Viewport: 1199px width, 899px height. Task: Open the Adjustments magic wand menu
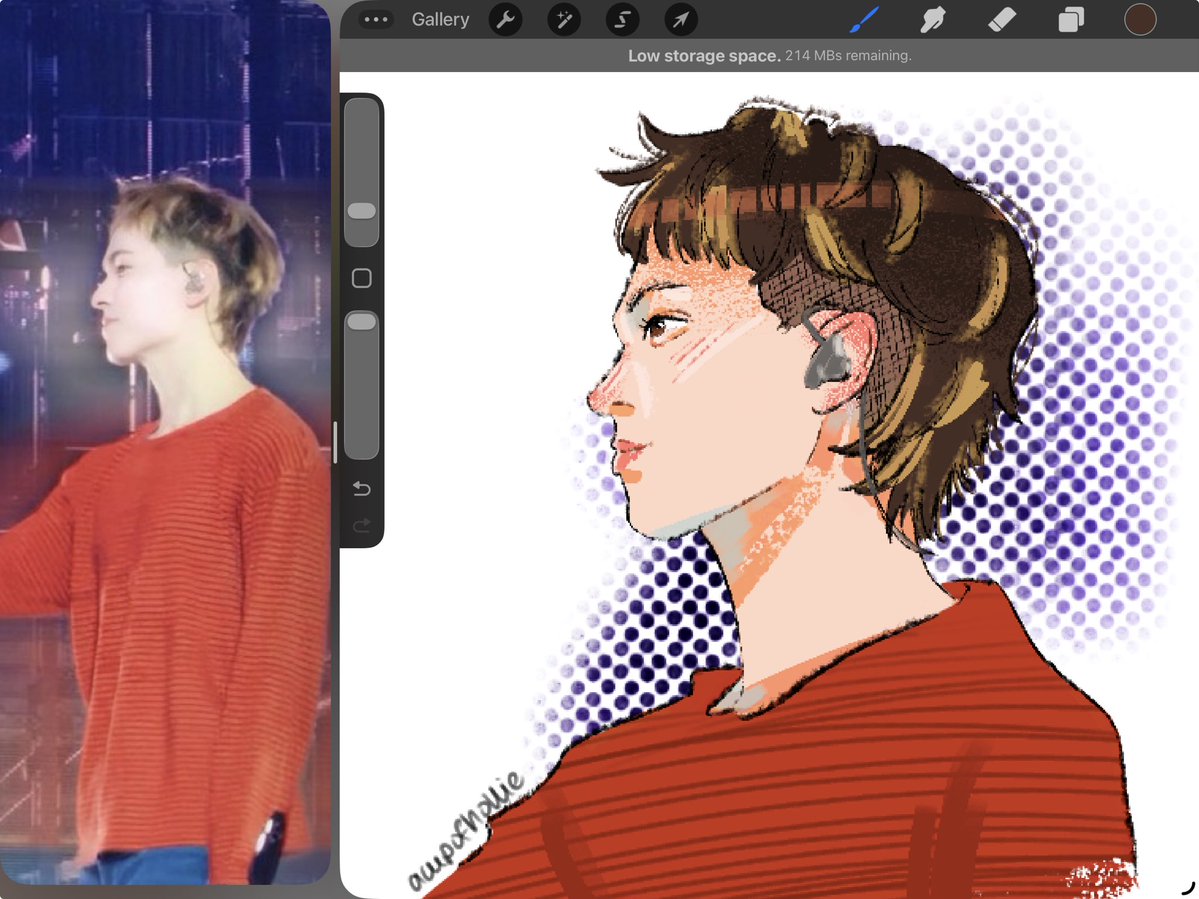(564, 19)
